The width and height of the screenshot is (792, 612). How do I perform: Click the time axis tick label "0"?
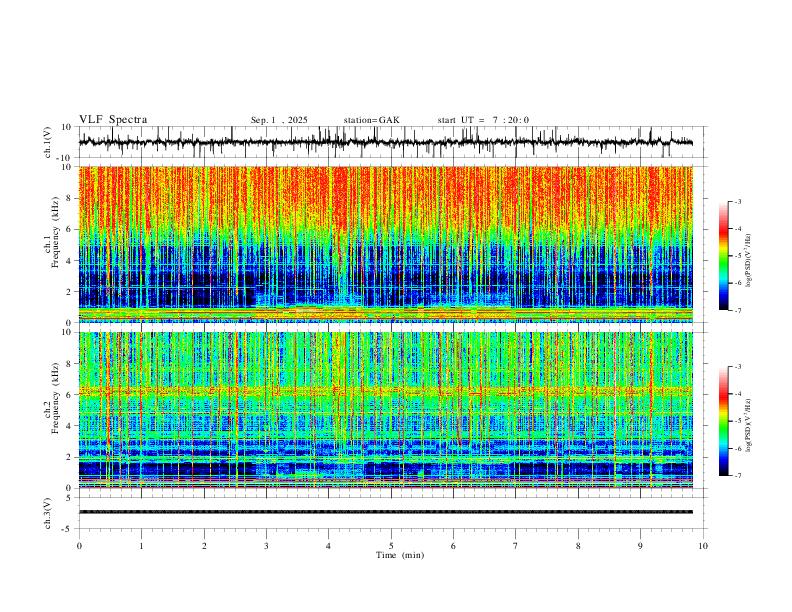pos(79,546)
